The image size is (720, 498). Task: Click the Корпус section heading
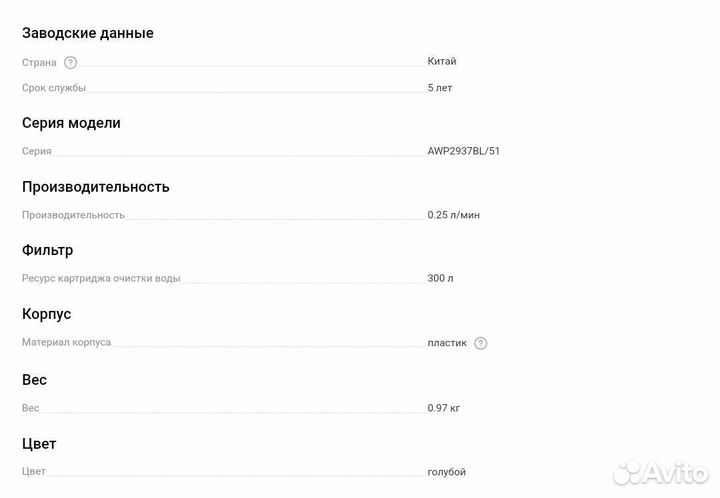(x=47, y=314)
